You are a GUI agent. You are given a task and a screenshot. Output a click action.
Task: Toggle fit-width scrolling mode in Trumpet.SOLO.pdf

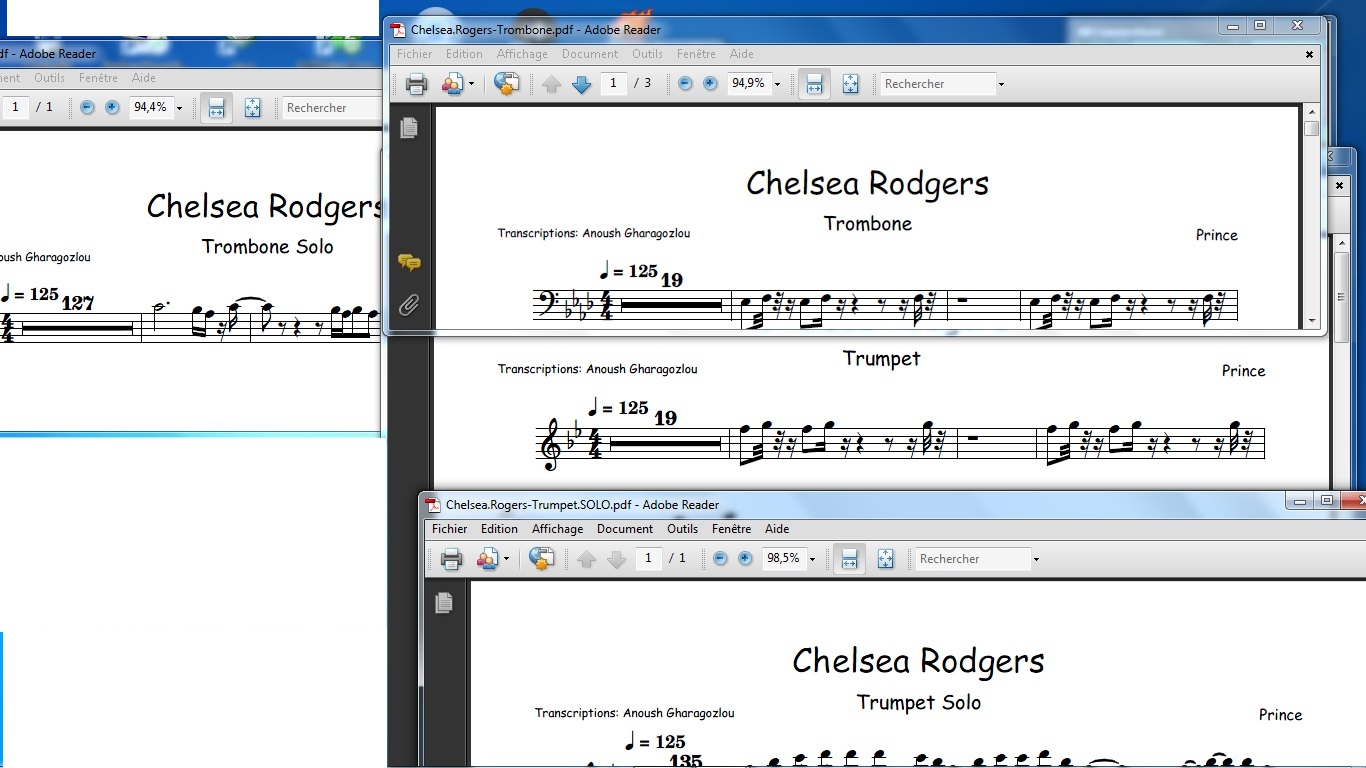pyautogui.click(x=849, y=559)
